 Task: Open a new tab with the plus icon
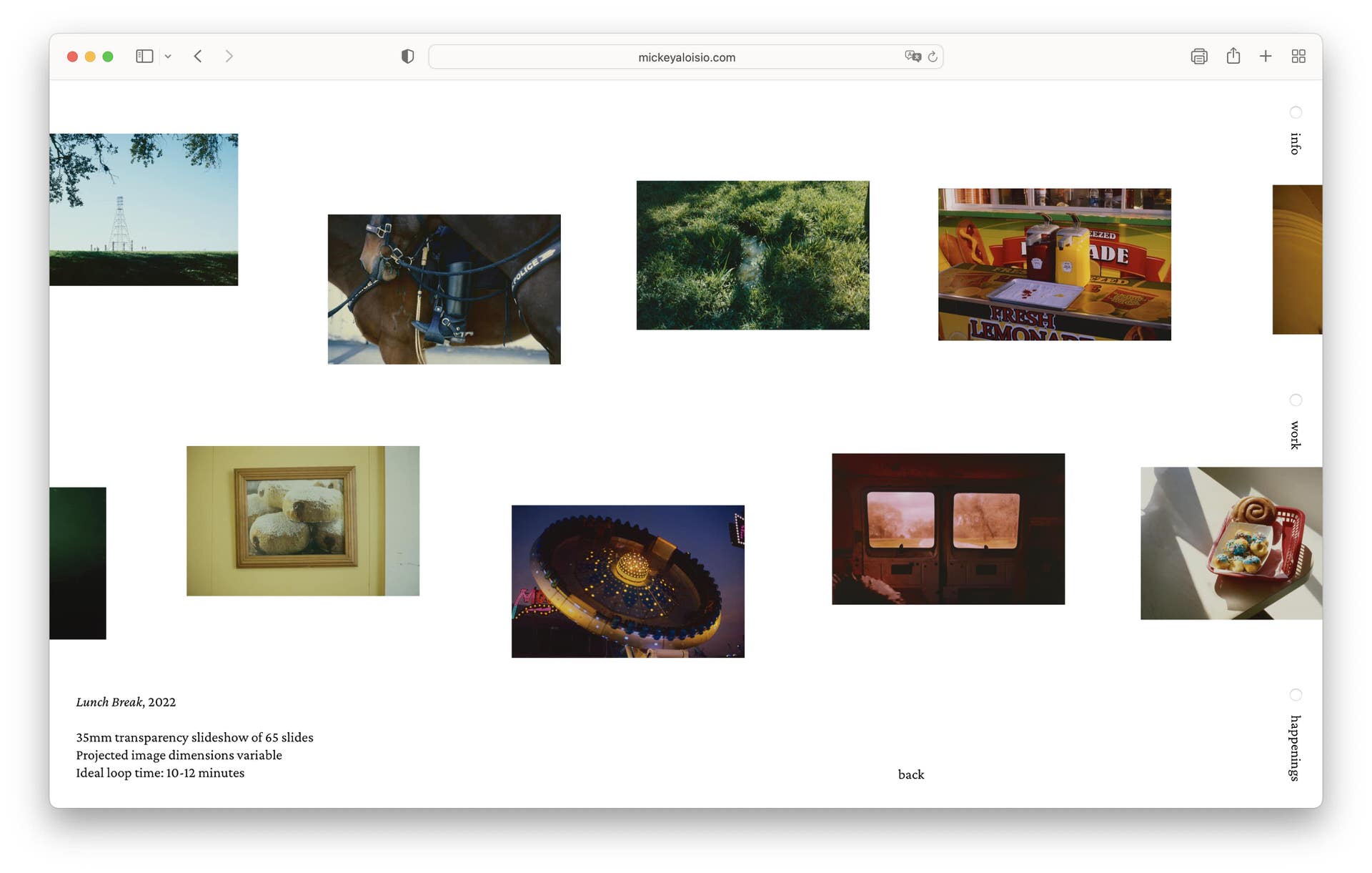[1265, 56]
